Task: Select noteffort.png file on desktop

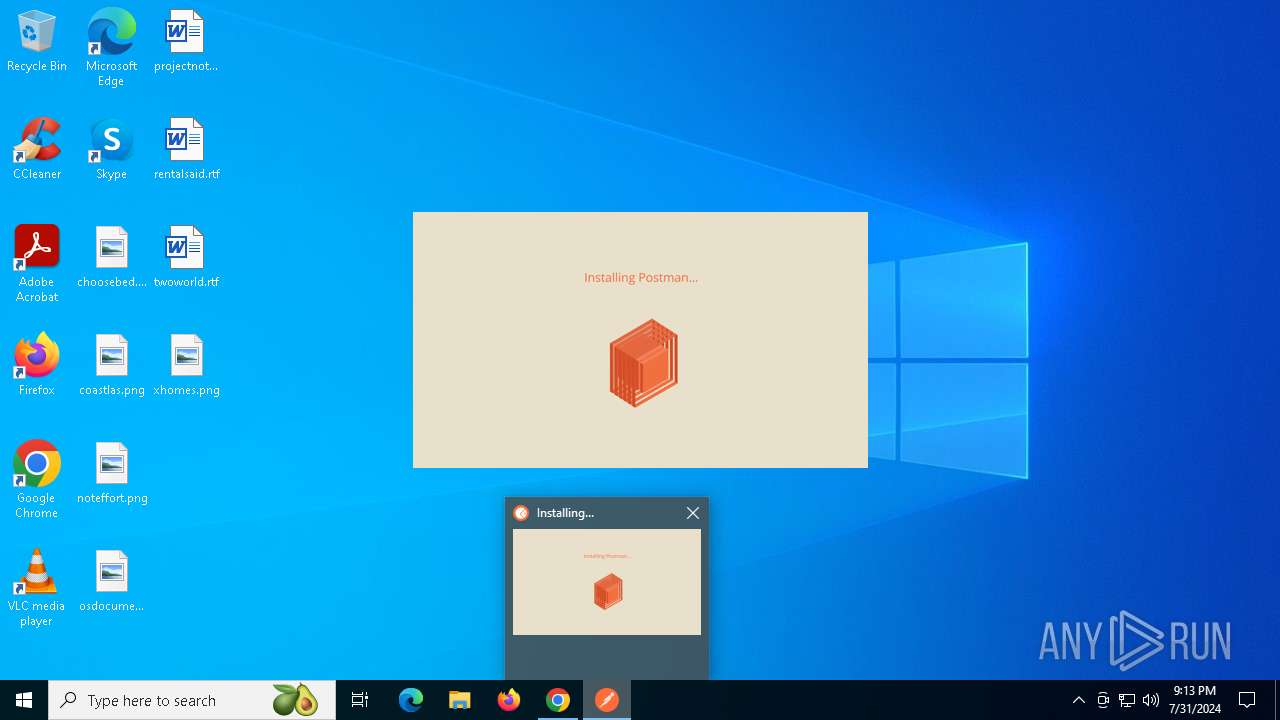Action: pos(111,474)
